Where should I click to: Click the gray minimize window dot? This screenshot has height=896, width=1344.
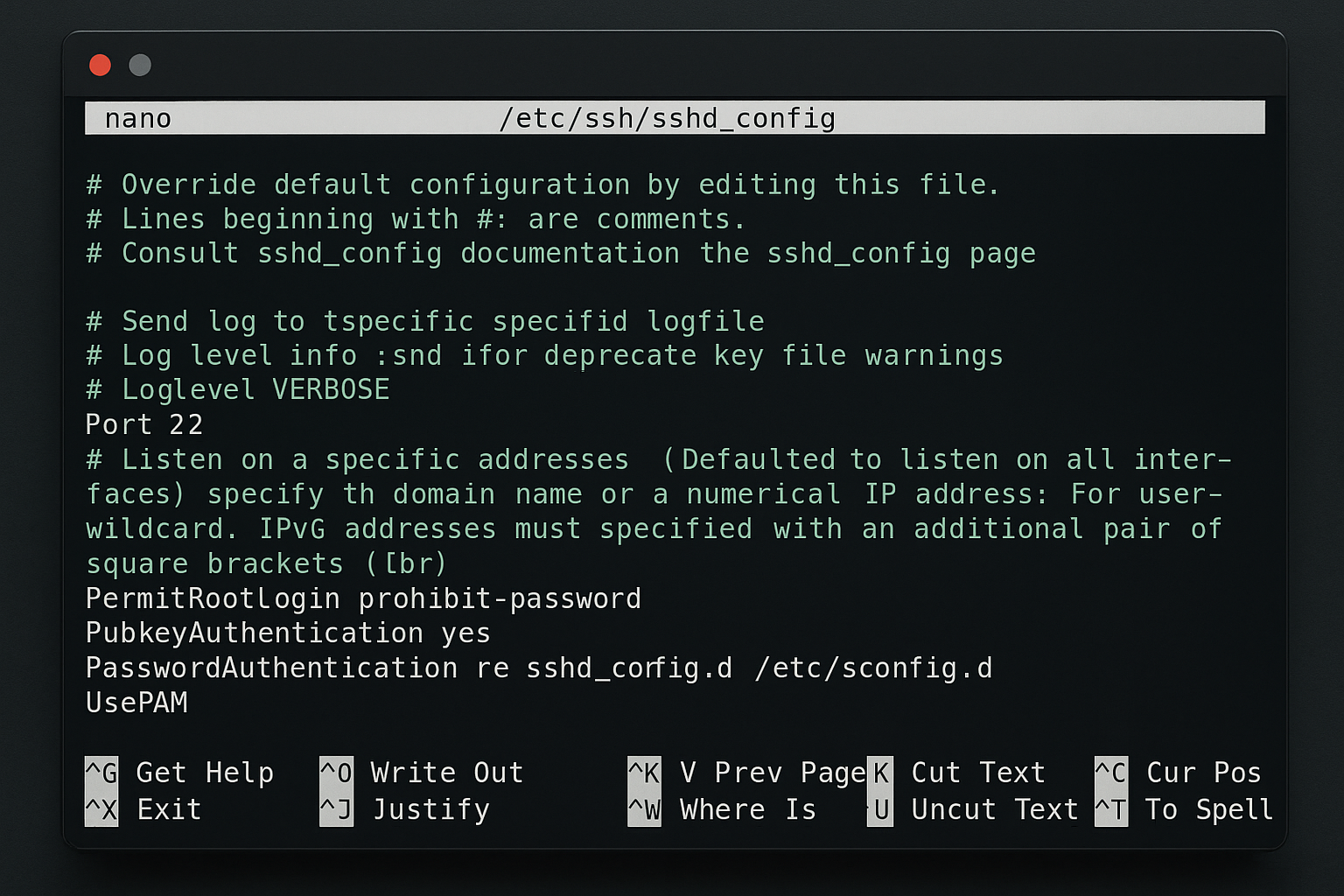140,65
